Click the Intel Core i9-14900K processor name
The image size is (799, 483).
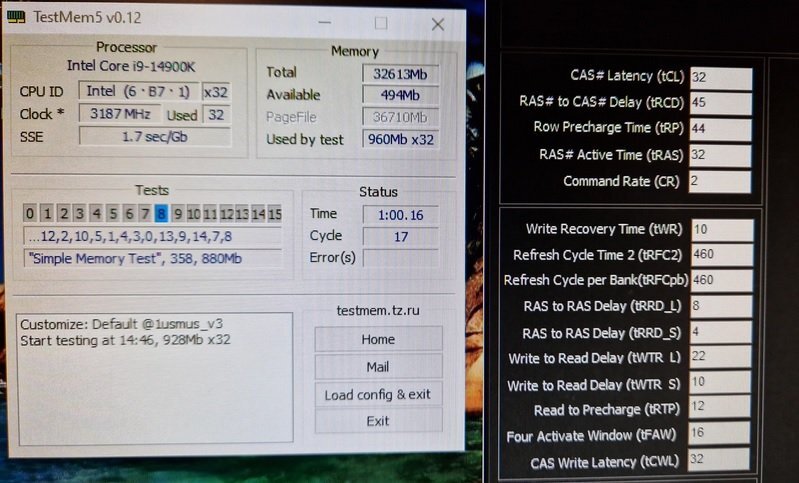(x=131, y=66)
